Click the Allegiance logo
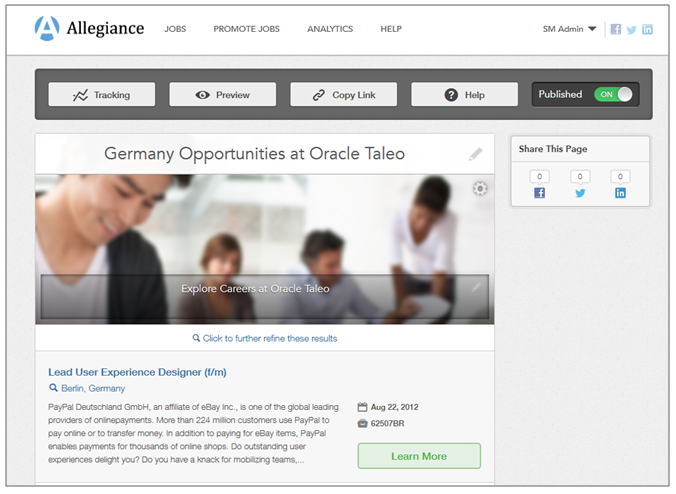Viewport: 676px width, 494px height. pos(89,28)
